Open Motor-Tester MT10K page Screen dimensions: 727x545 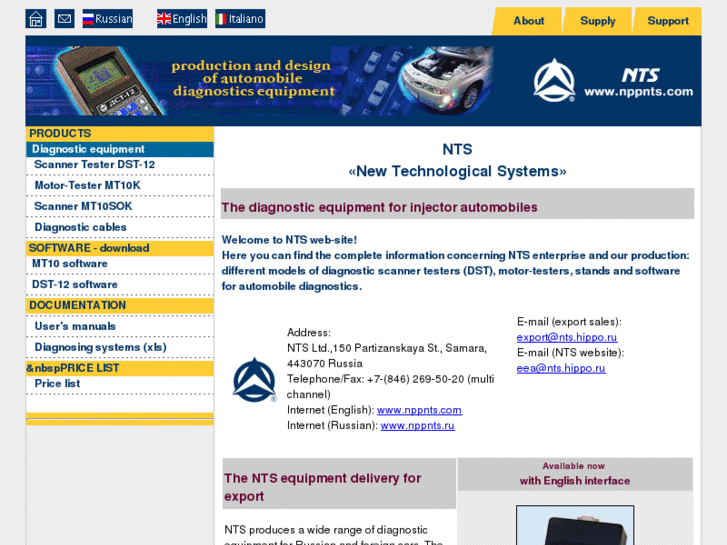pos(87,186)
